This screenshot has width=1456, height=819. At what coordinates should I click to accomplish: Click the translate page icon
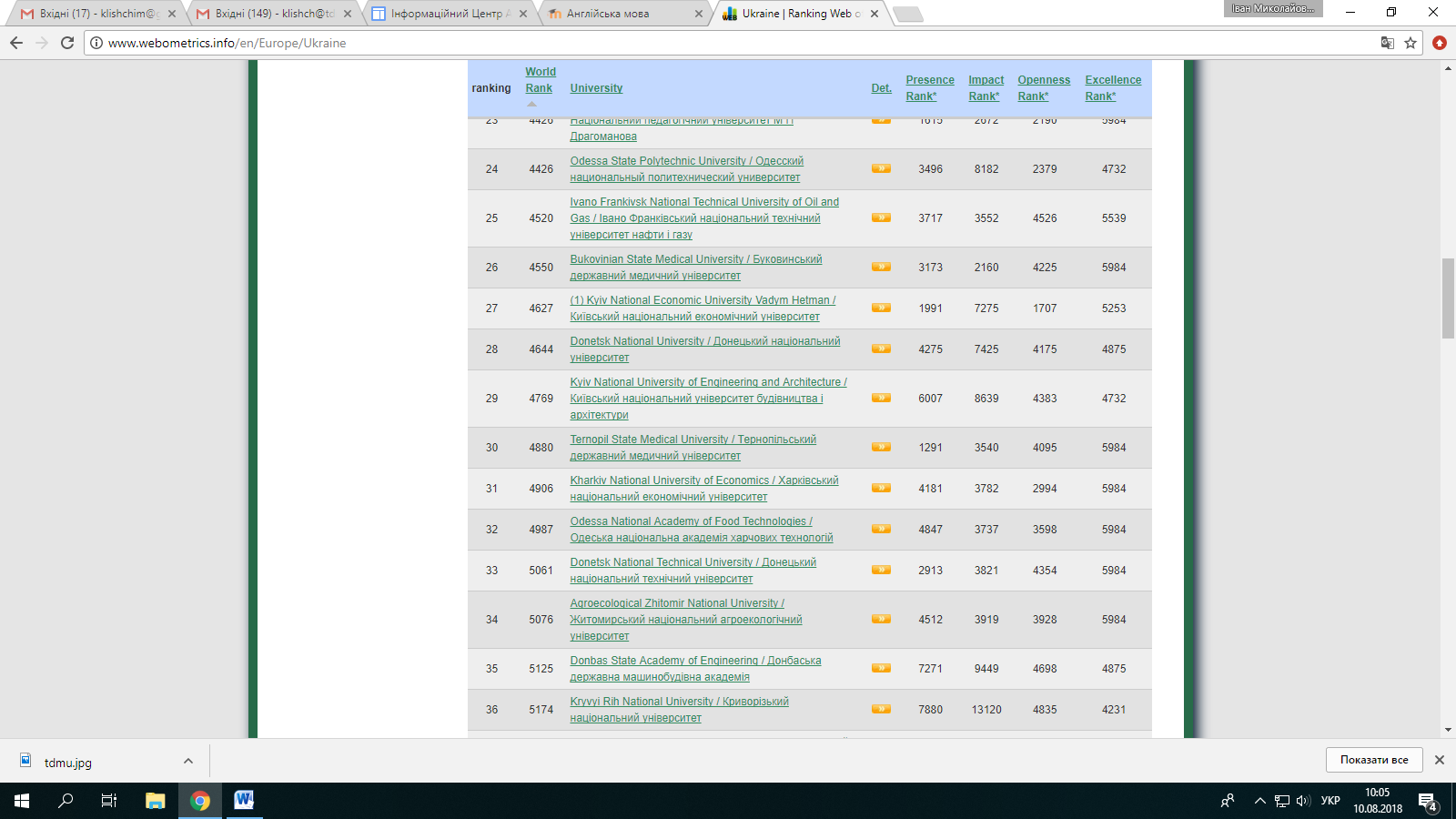[x=1387, y=43]
